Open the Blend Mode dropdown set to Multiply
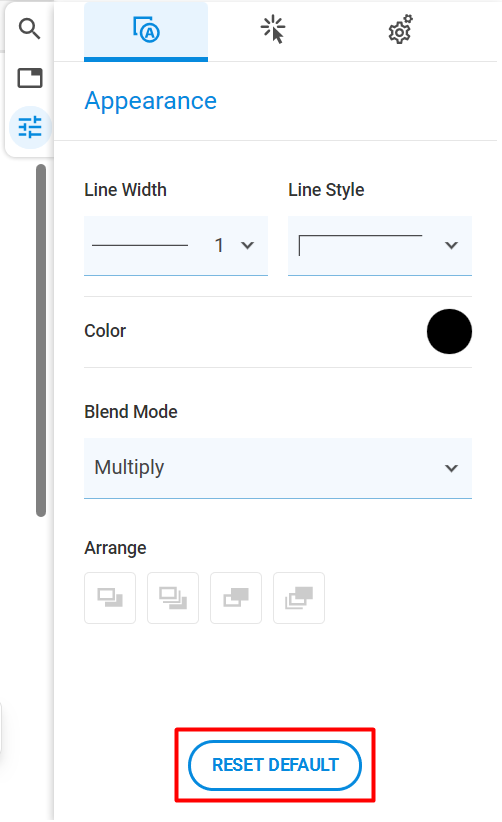 point(278,468)
